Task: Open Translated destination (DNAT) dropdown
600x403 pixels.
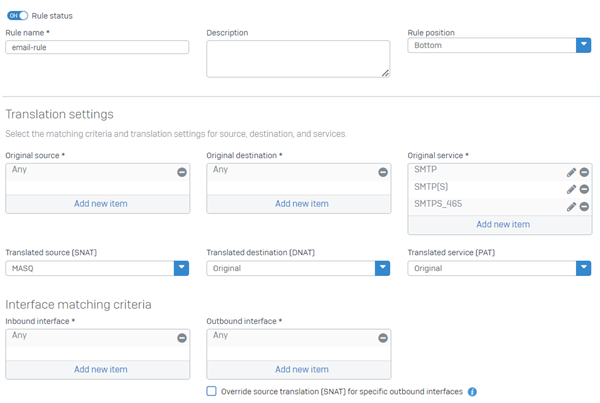Action: 382,268
